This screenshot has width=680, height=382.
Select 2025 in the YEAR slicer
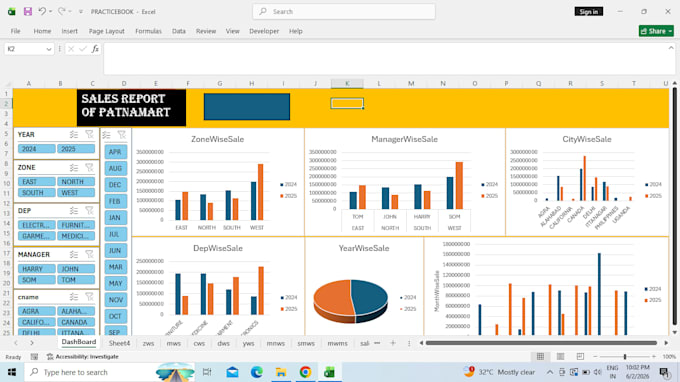(x=76, y=149)
